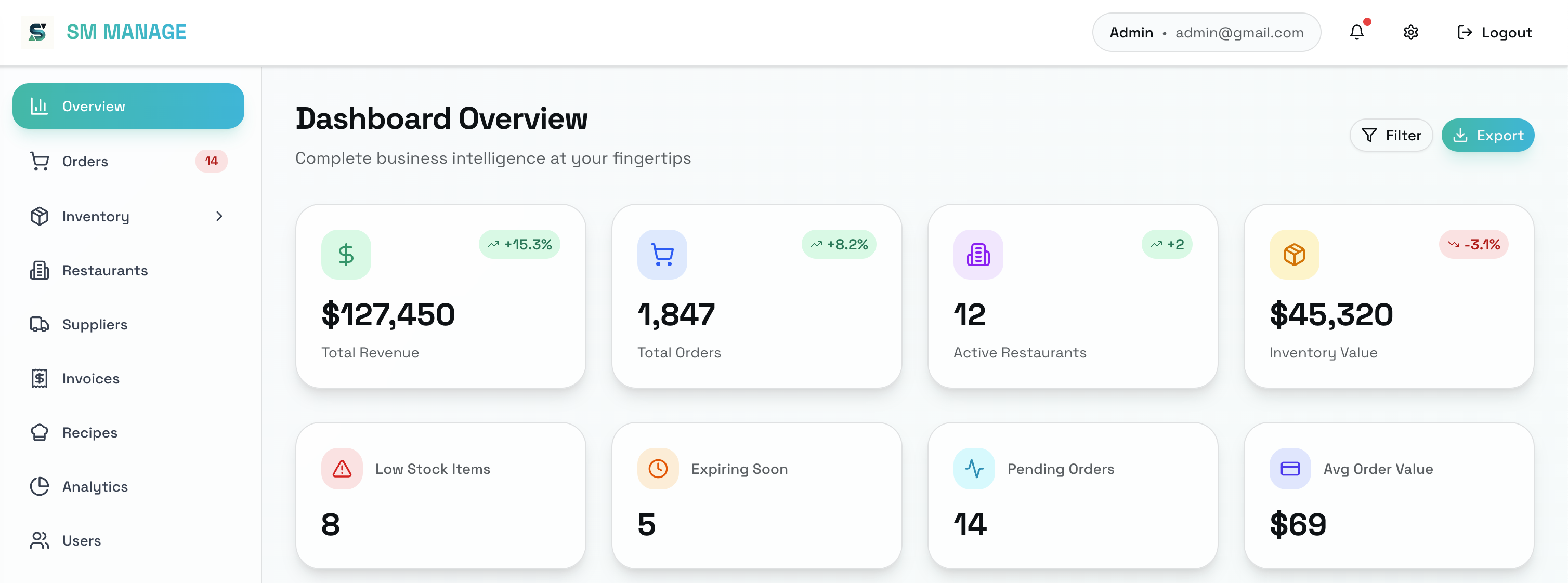Open the Admin account dropdown
Screen dimensions: 1568x583
point(1206,32)
